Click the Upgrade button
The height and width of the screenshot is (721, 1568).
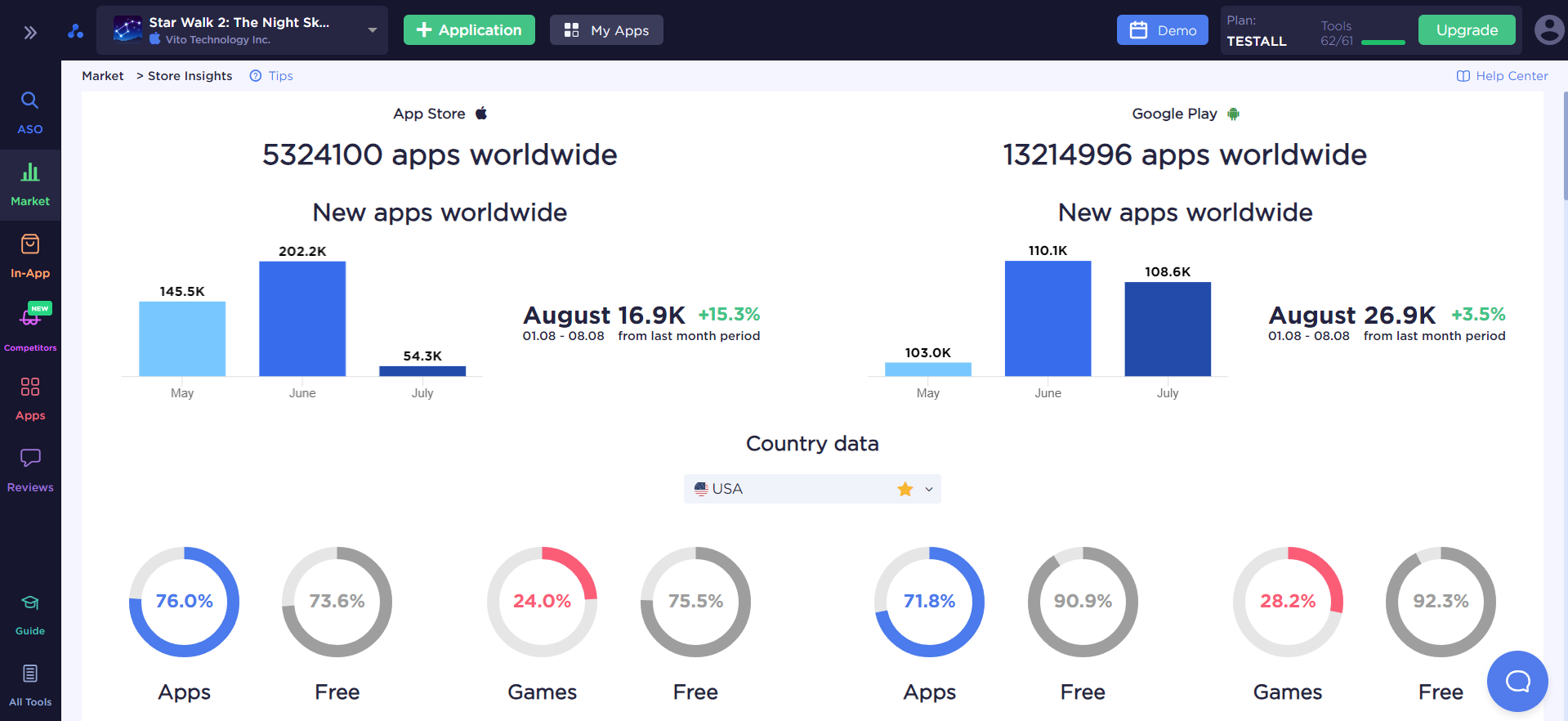[x=1467, y=30]
